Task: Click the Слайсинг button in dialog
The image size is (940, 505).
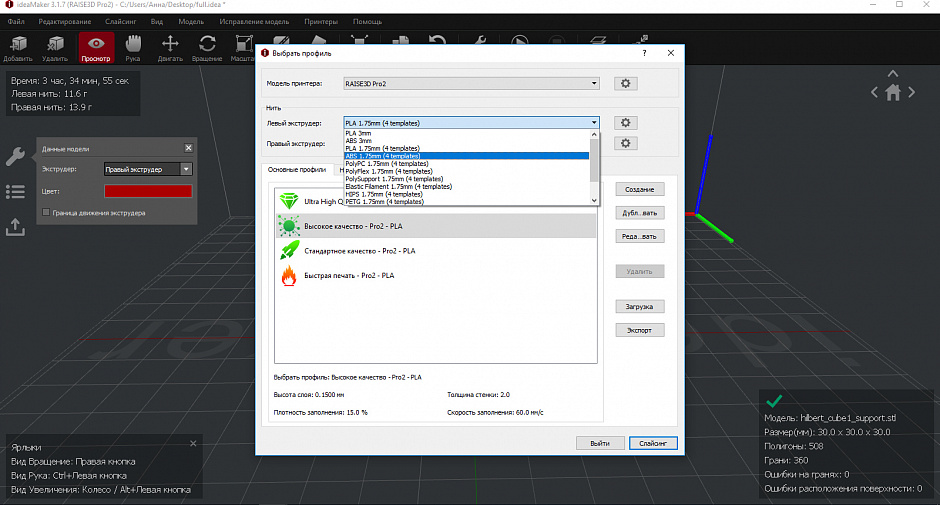Action: point(653,443)
